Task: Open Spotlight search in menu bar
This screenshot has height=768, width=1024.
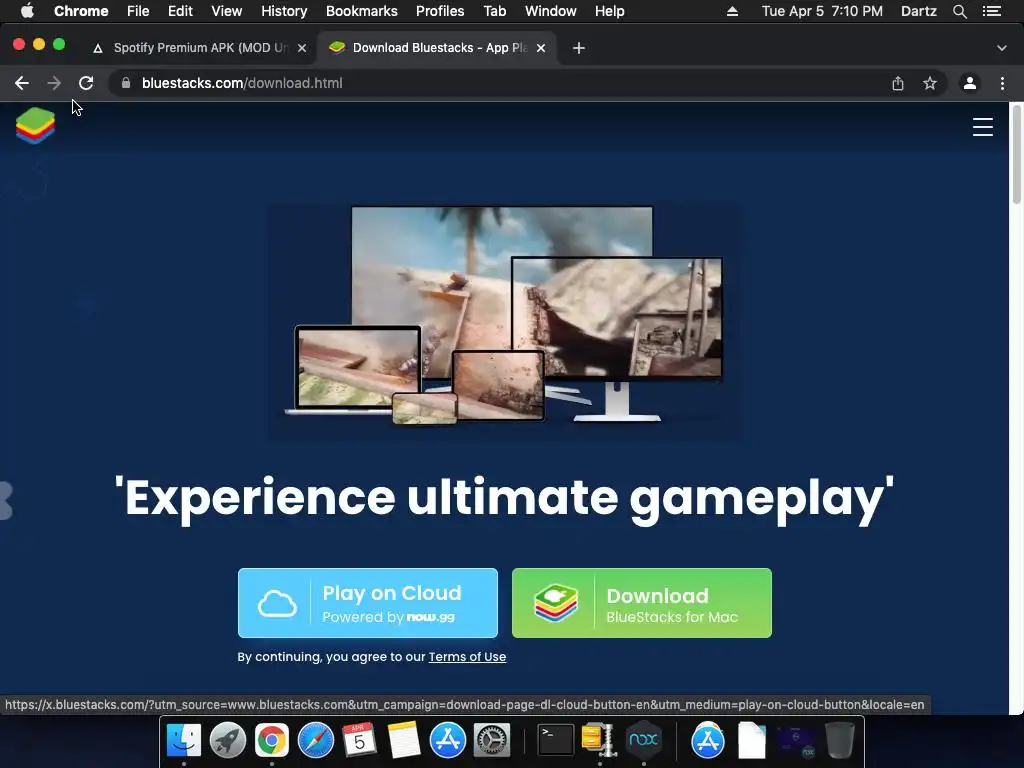Action: (x=959, y=11)
